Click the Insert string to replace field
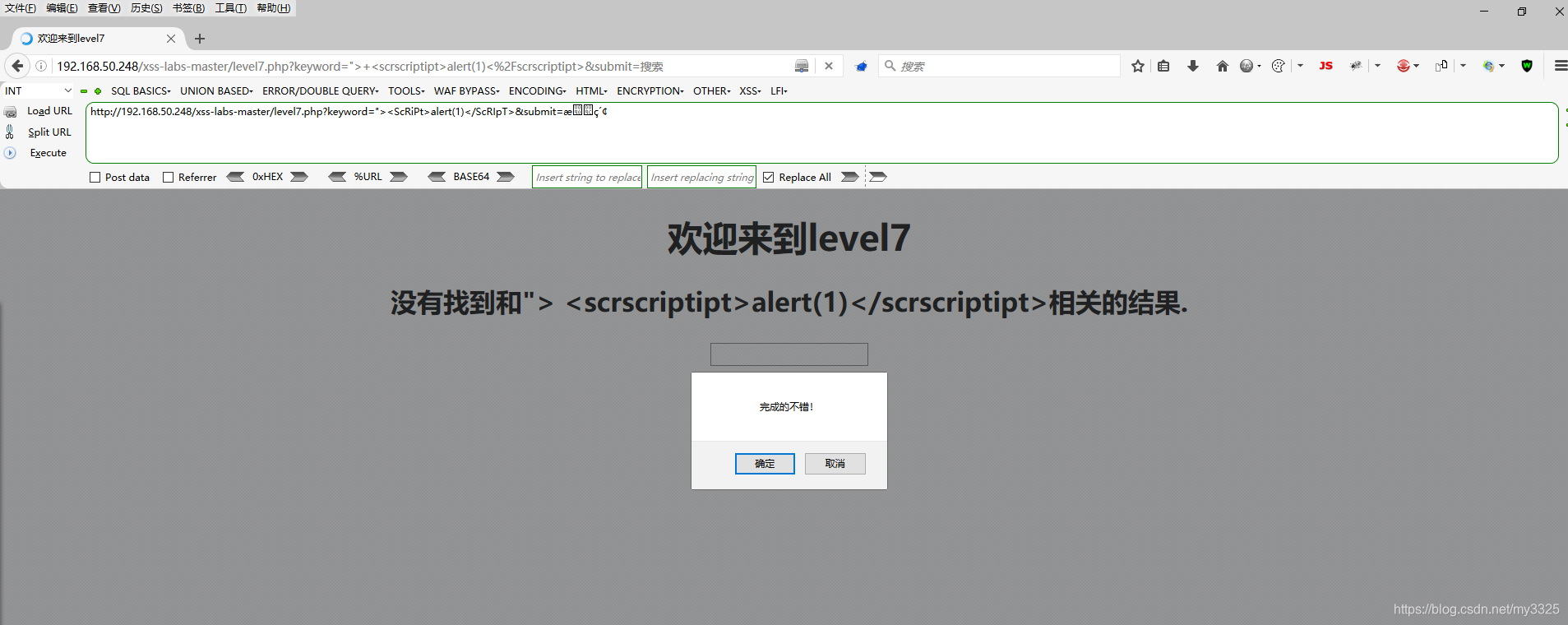Screen dimensions: 1568x625 click(587, 177)
